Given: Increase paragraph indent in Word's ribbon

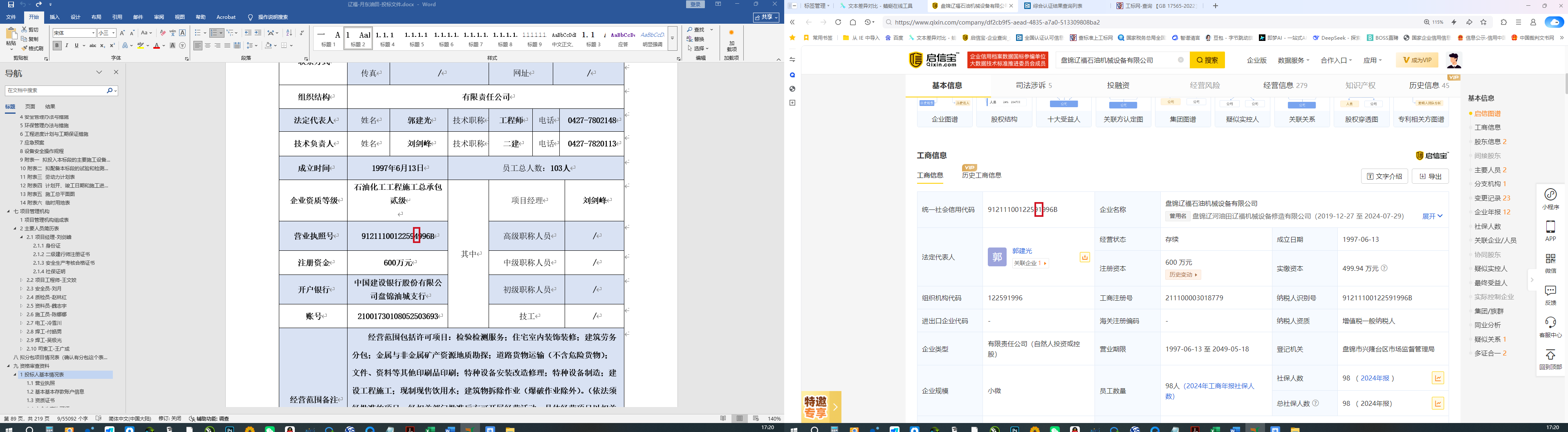Looking at the screenshot, I should click(258, 33).
